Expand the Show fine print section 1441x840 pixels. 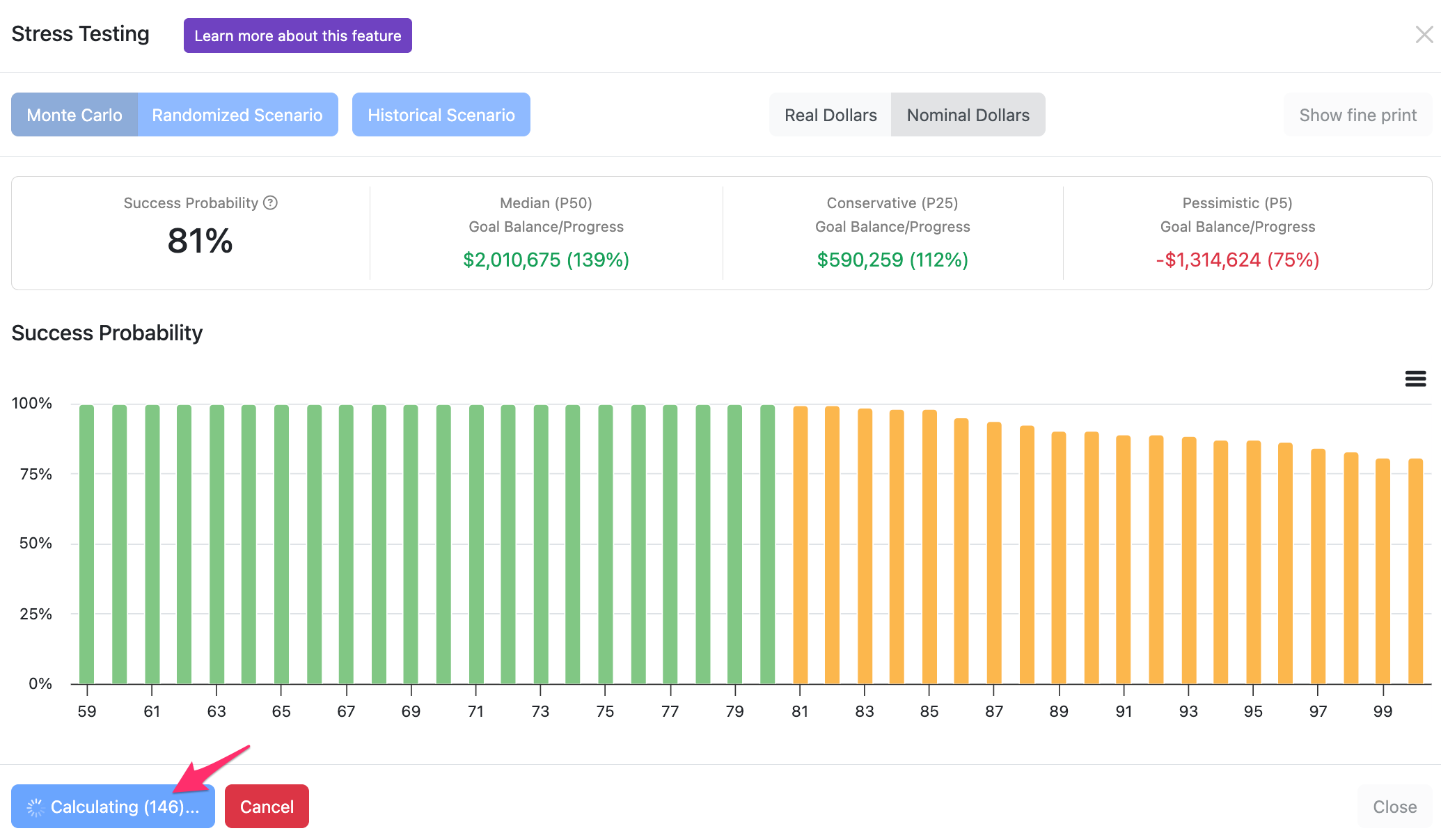[1357, 115]
